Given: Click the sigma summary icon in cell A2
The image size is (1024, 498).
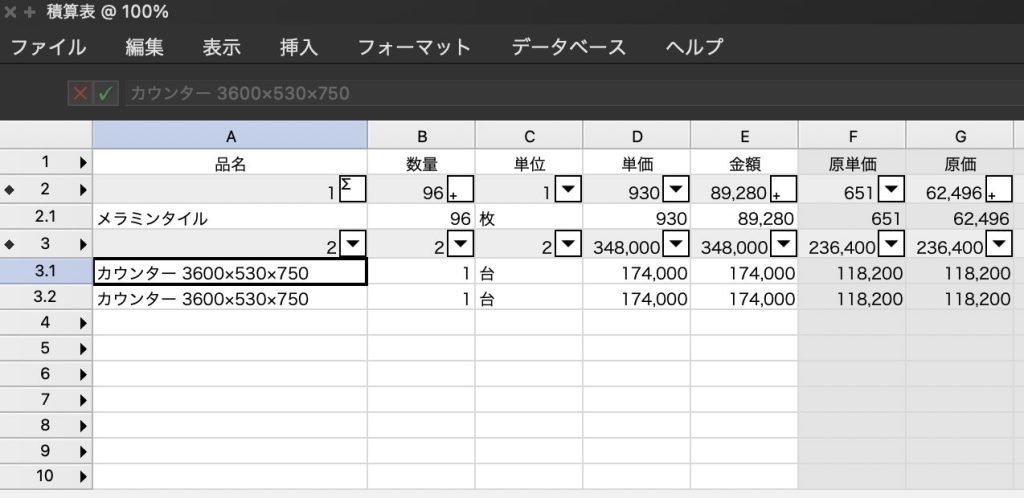Looking at the screenshot, I should 353,189.
